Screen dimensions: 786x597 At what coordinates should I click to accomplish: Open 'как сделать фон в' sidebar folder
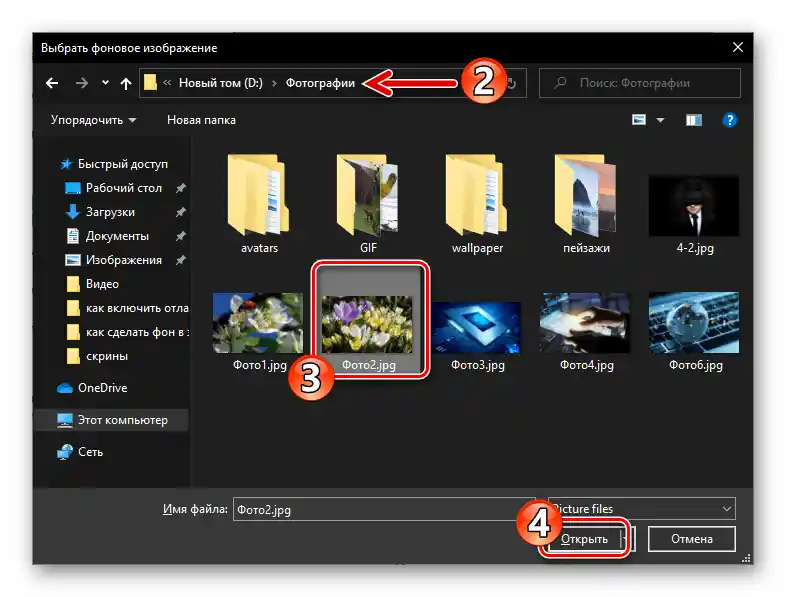(x=127, y=332)
